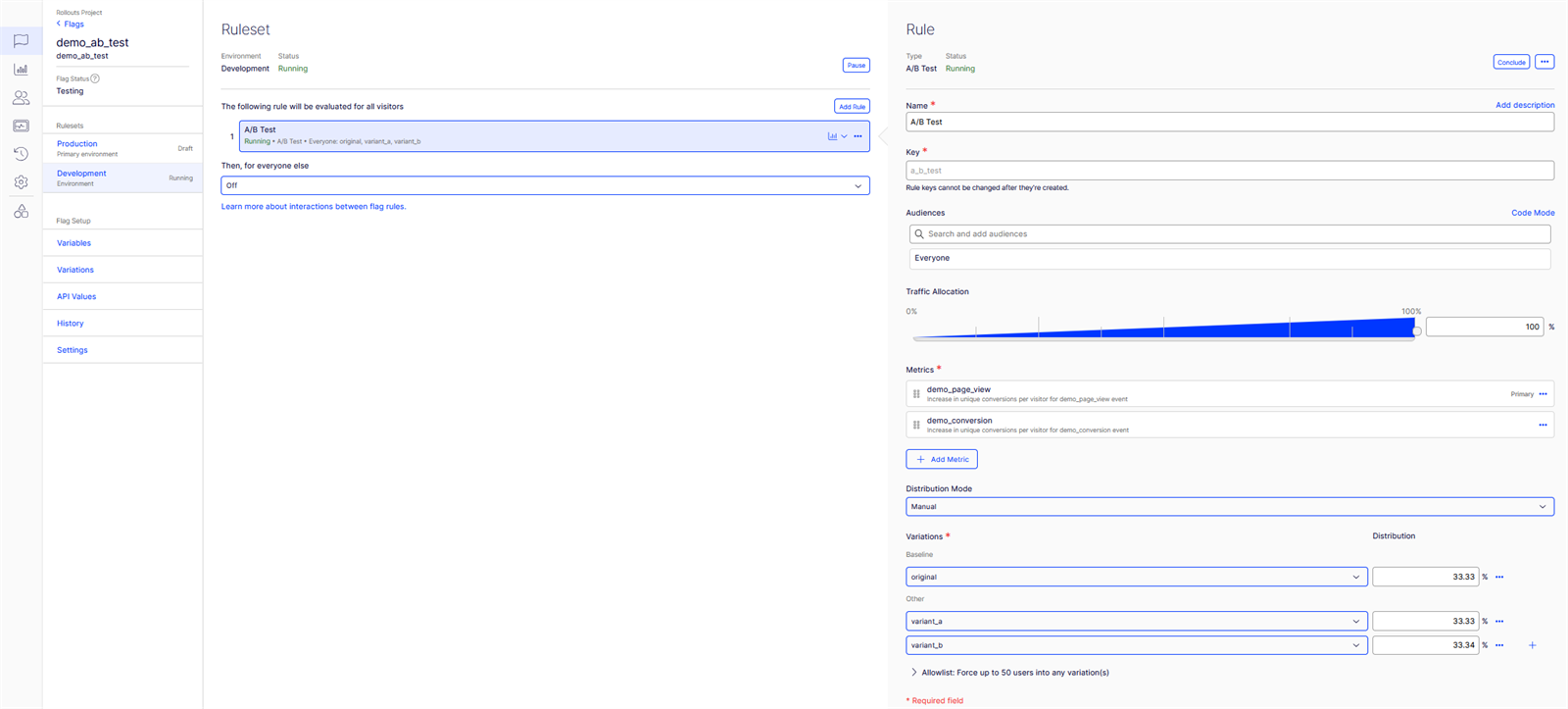
Task: Open 'Learn more about interactions between flag rules' link
Action: click(314, 207)
